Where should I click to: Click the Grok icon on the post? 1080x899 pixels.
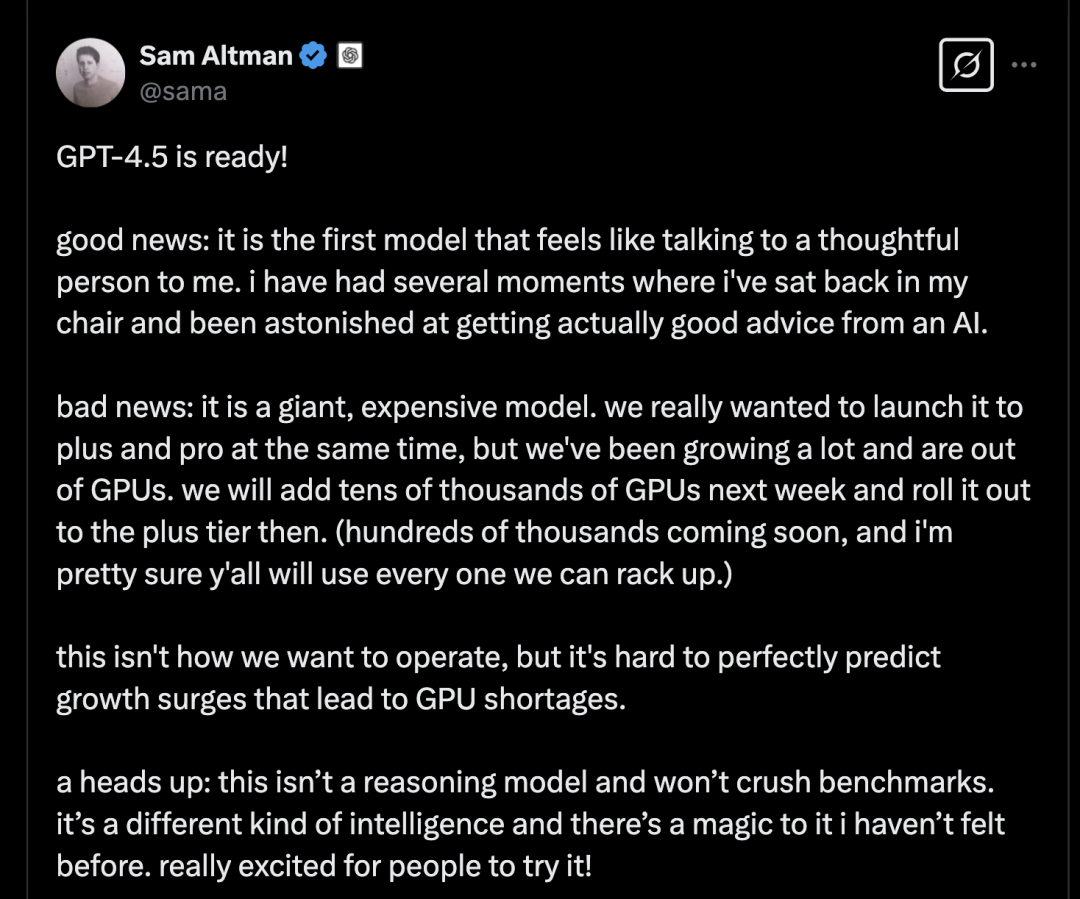[967, 65]
